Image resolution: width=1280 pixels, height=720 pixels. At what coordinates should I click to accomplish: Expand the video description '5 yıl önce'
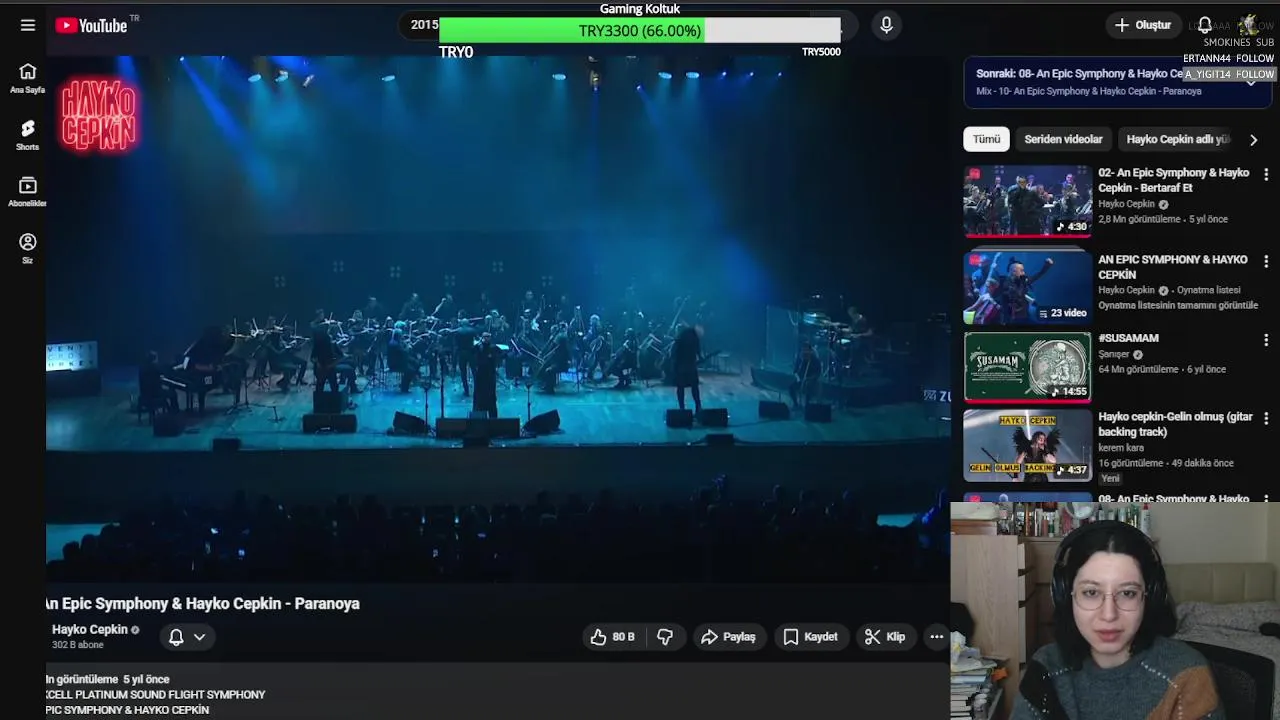[146, 679]
